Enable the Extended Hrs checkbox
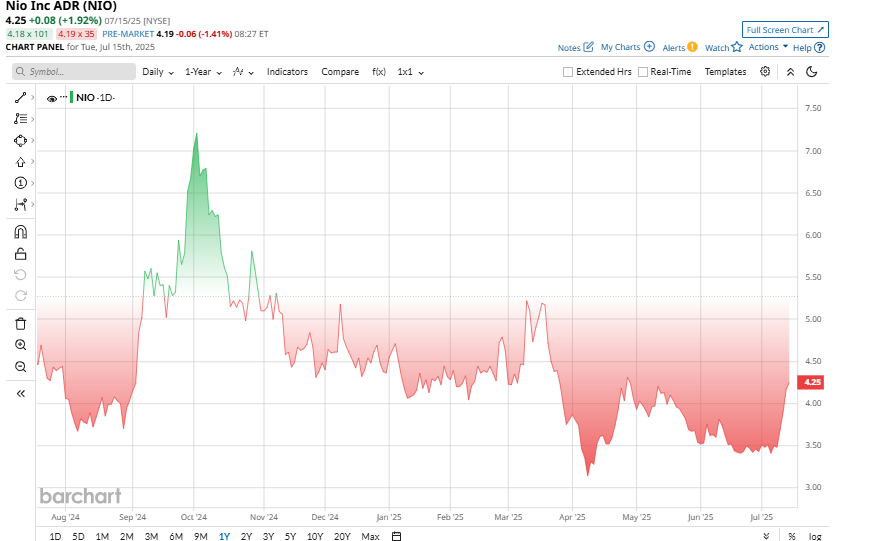This screenshot has width=879, height=541. click(x=568, y=72)
